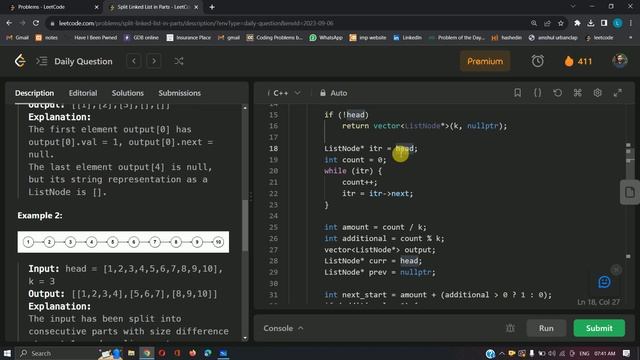Format code using the braces icon
The width and height of the screenshot is (640, 360).
538,93
